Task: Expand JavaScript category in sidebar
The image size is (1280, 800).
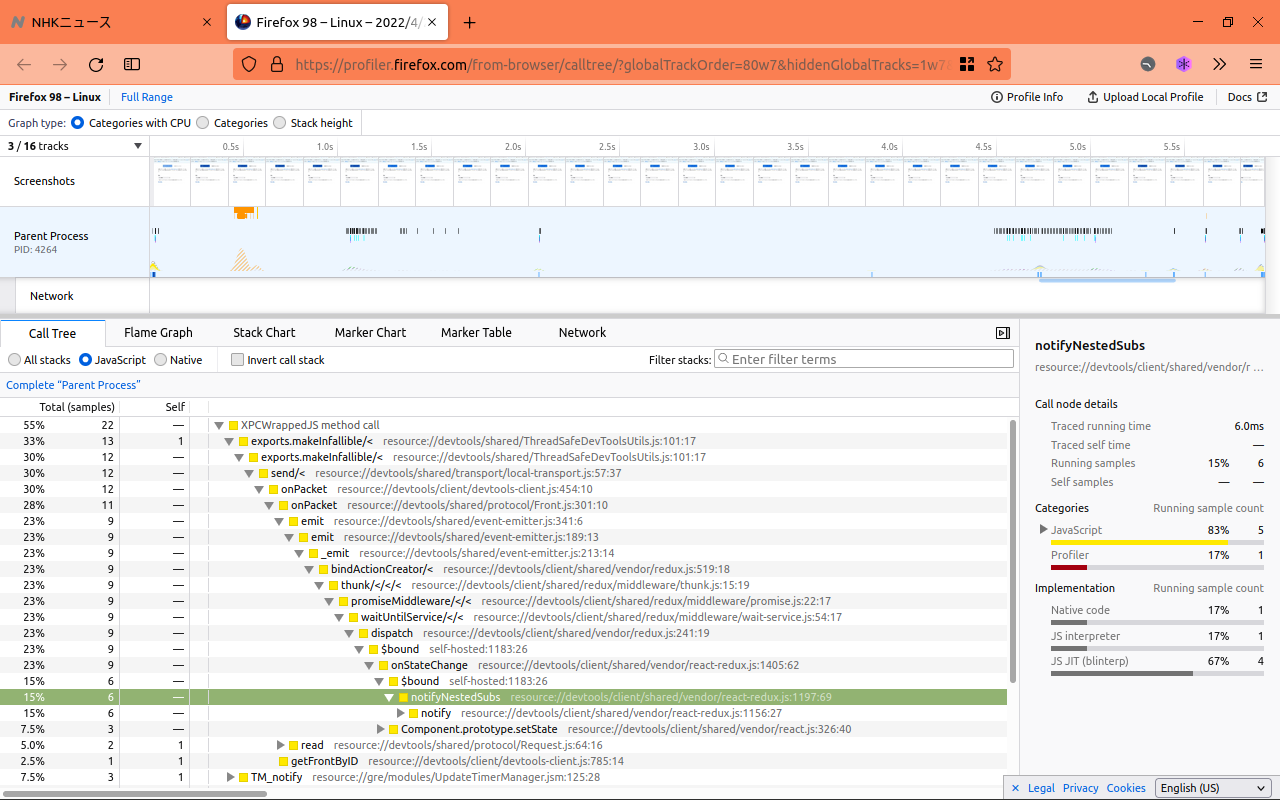Action: 1044,529
